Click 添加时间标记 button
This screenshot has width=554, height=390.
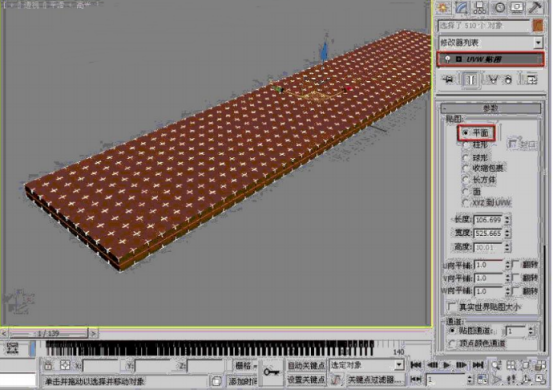pyautogui.click(x=243, y=381)
